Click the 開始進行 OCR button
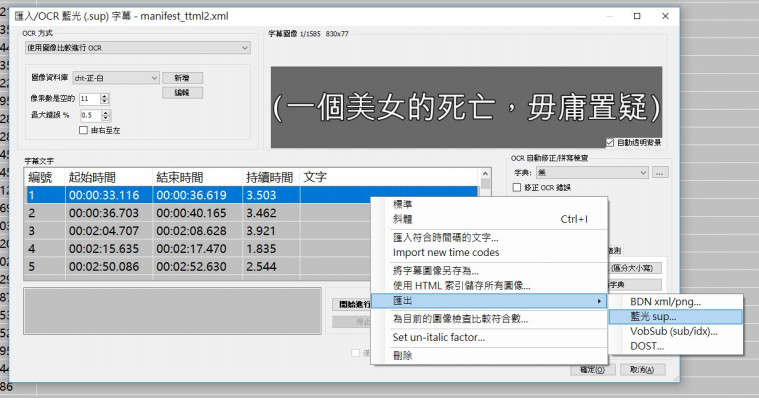This screenshot has width=759, height=400. [x=352, y=304]
